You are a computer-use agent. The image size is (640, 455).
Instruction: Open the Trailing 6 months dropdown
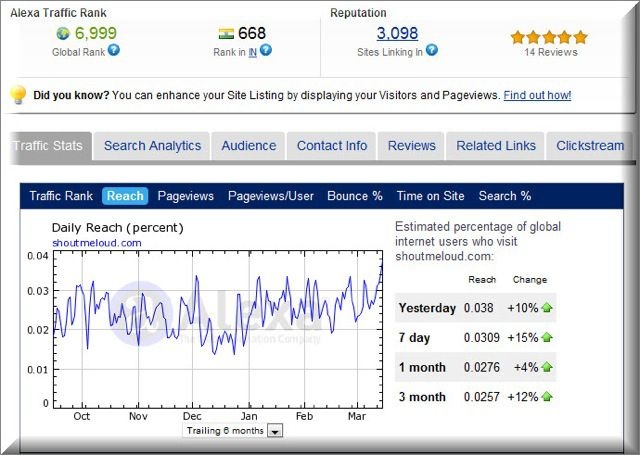(x=275, y=430)
